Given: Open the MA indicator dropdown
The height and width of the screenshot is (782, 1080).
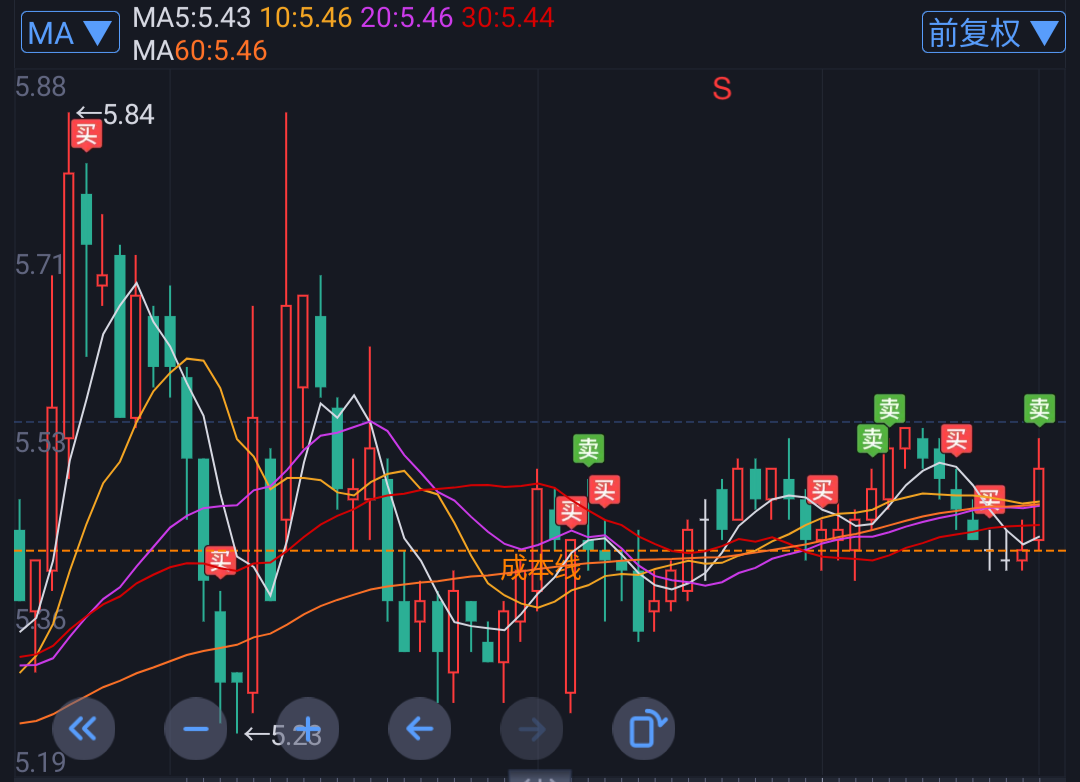Looking at the screenshot, I should point(70,33).
